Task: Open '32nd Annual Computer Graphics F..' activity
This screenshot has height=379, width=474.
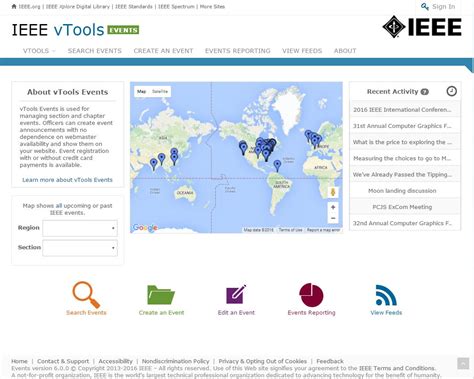Action: coord(405,223)
